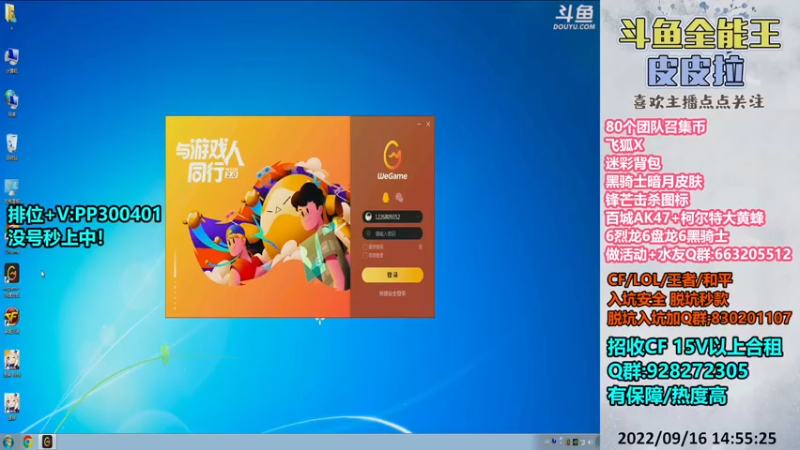
Task: Click the WeGame promotional banner artwork
Action: tap(258, 217)
